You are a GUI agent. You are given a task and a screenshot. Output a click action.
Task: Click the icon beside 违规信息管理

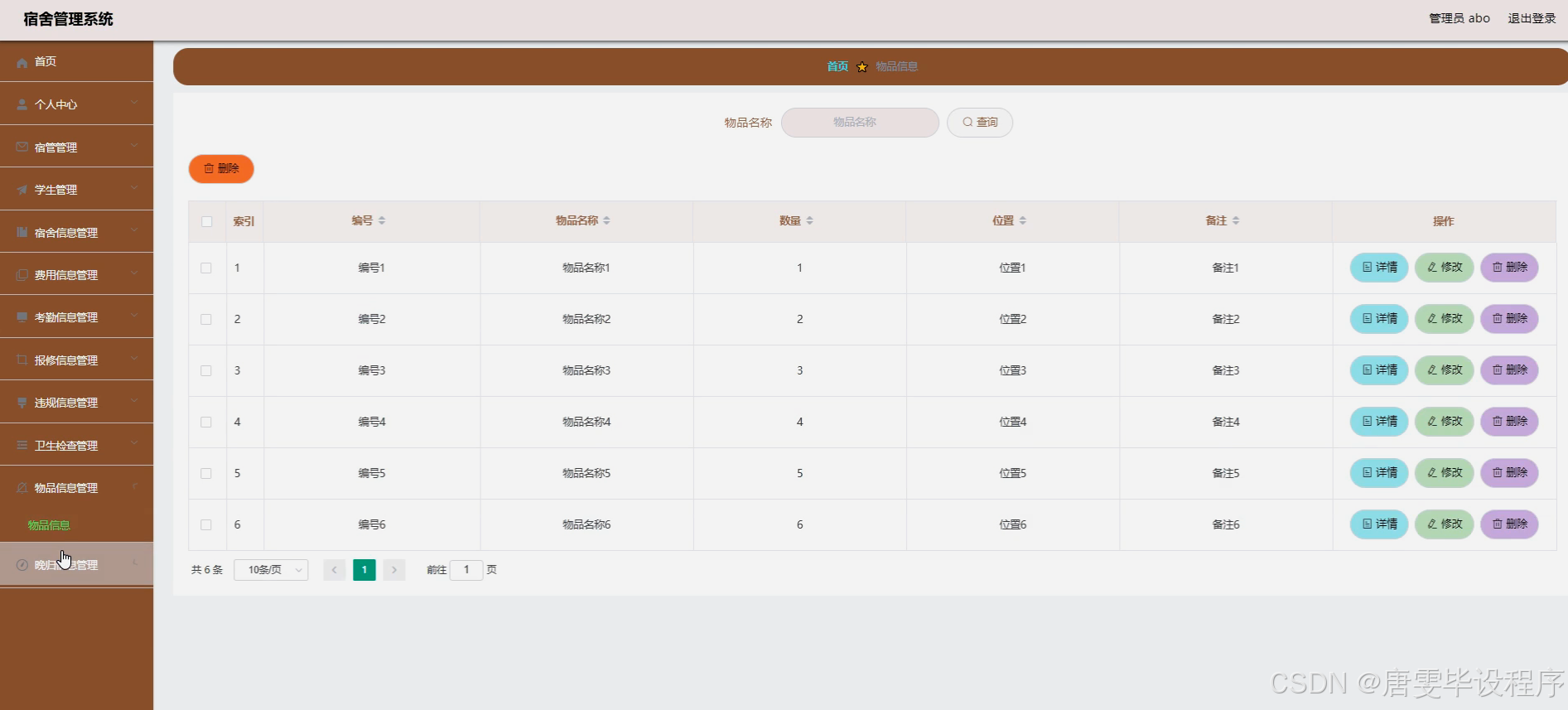coord(22,403)
